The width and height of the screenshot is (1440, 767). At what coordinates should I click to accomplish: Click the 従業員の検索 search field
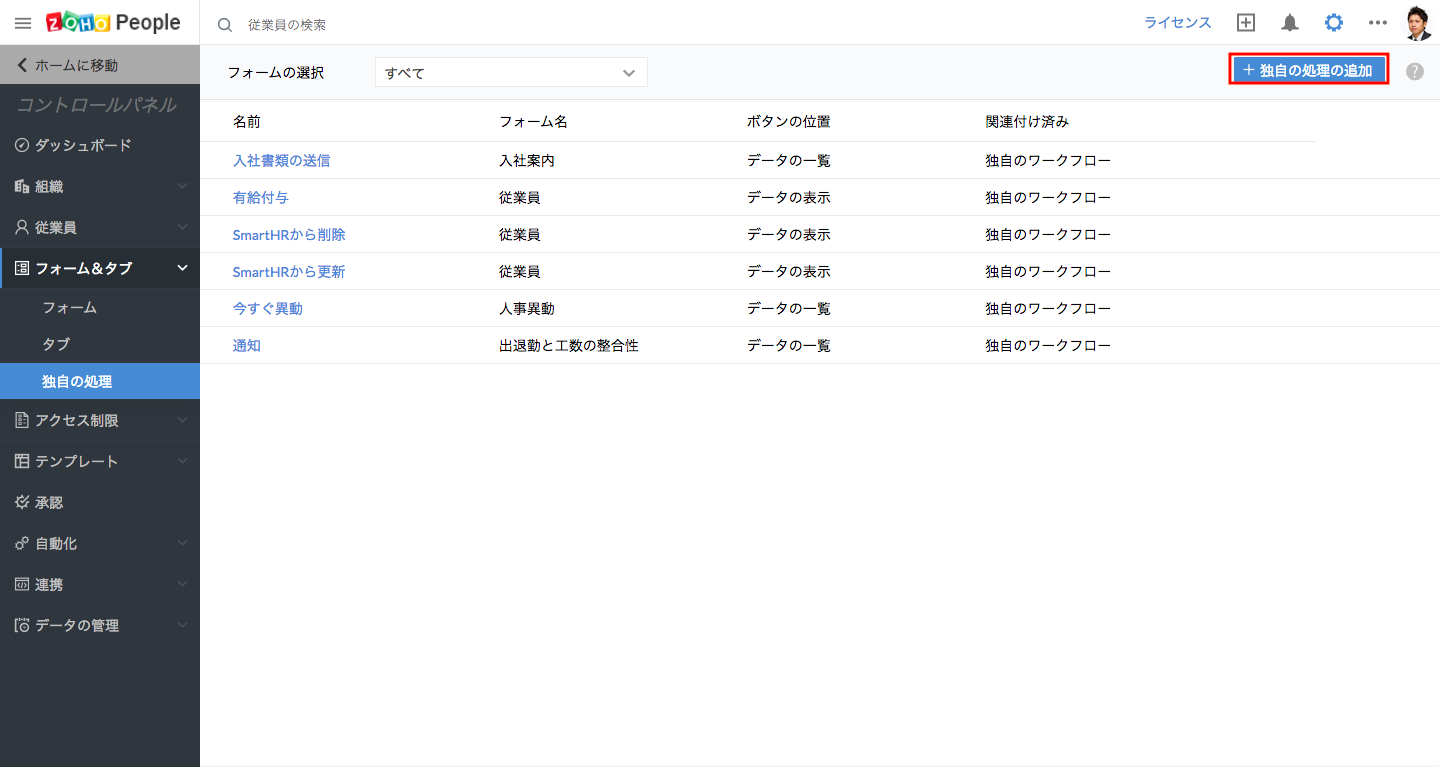(400, 24)
